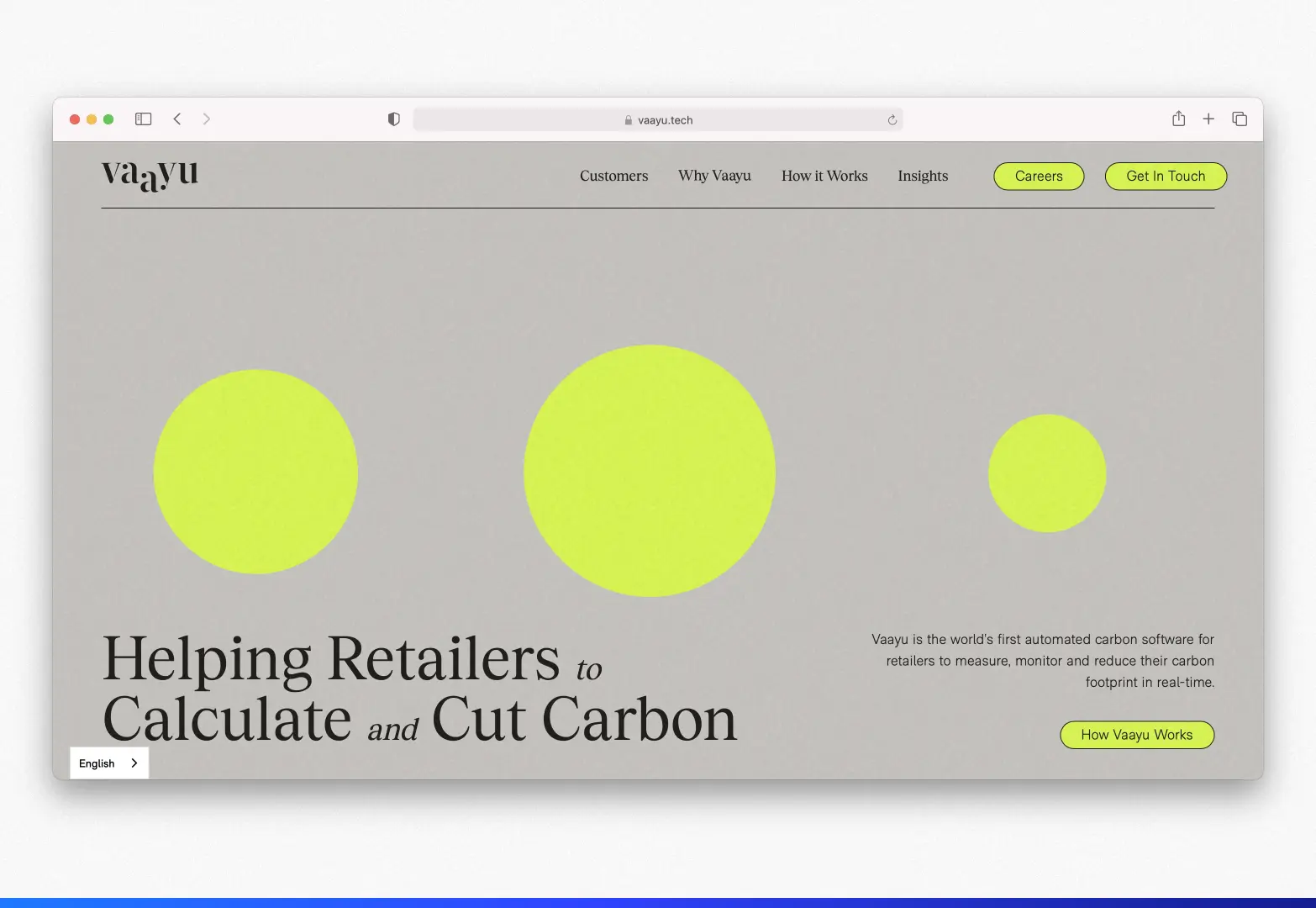Click the padlock icon in the address bar
The height and width of the screenshot is (908, 1316).
628,119
